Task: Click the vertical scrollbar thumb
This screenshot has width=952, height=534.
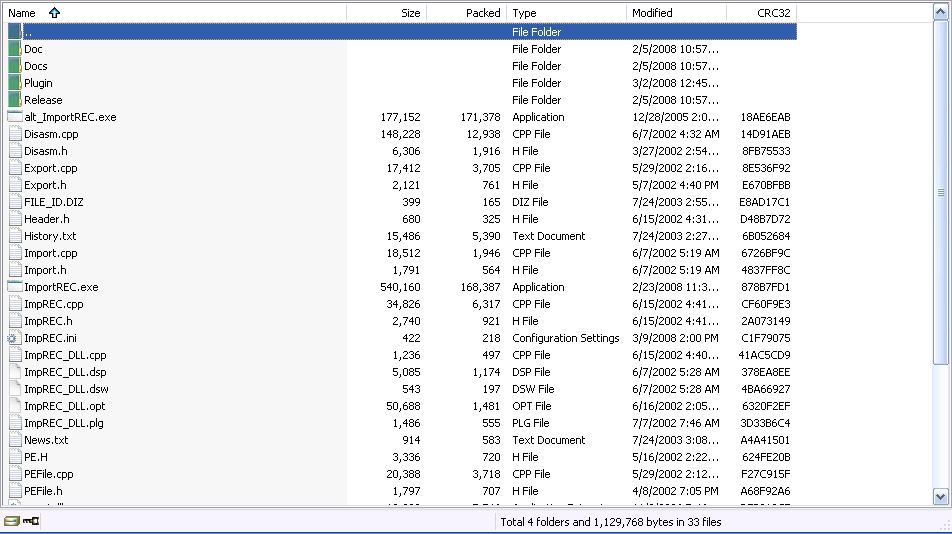Action: point(940,193)
